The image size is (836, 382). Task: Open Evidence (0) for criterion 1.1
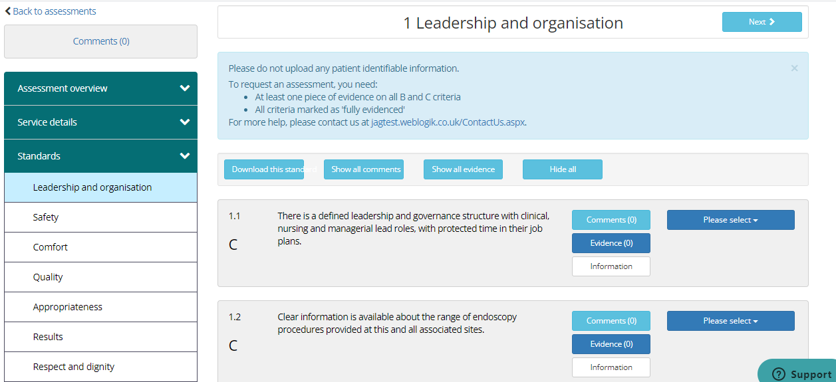pos(611,243)
